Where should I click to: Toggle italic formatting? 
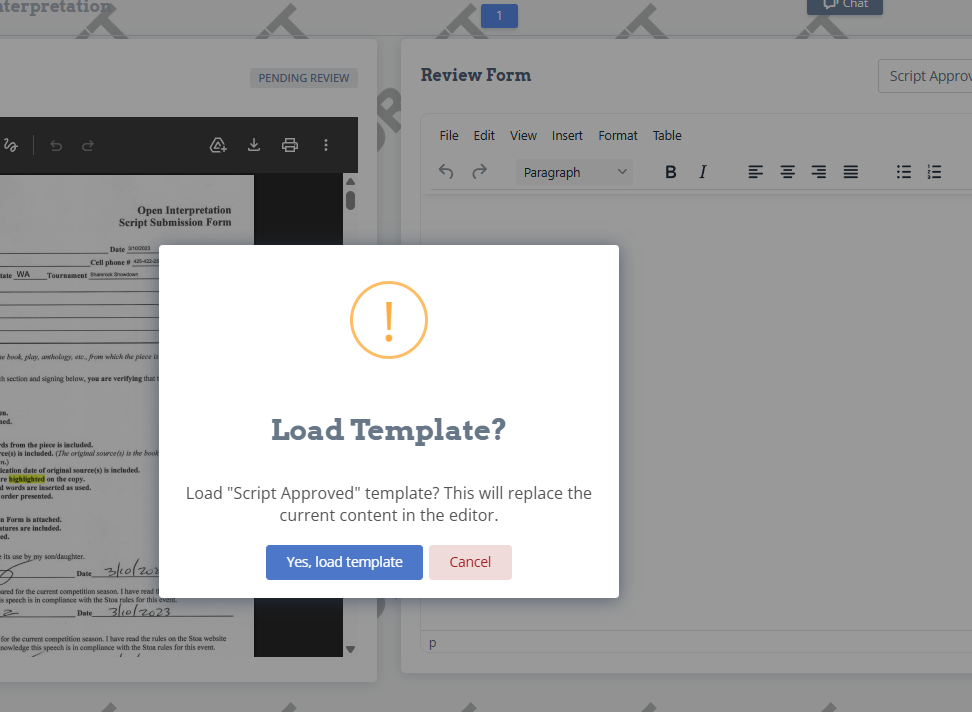click(702, 172)
